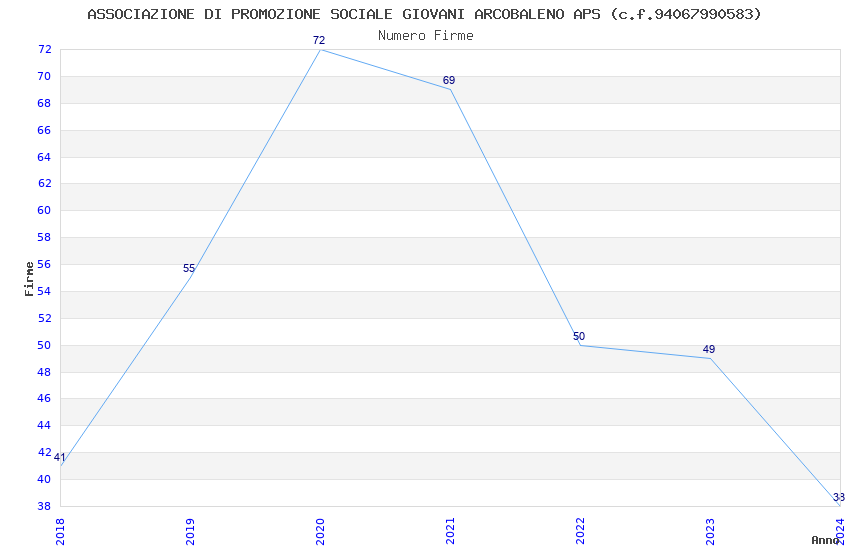The height and width of the screenshot is (550, 850).
Task: Click the y-axis tick label 60
Action: [44, 210]
